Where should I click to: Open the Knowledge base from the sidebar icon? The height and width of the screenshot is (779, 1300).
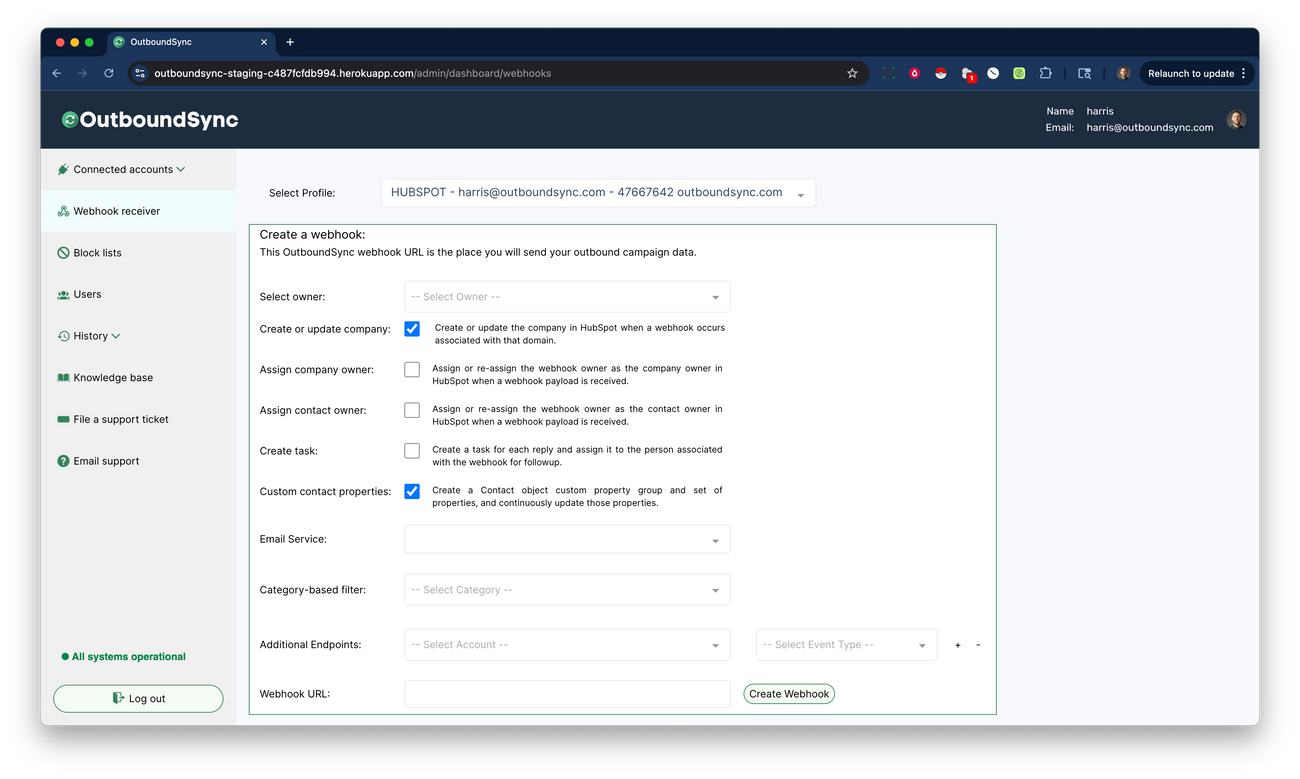(63, 377)
